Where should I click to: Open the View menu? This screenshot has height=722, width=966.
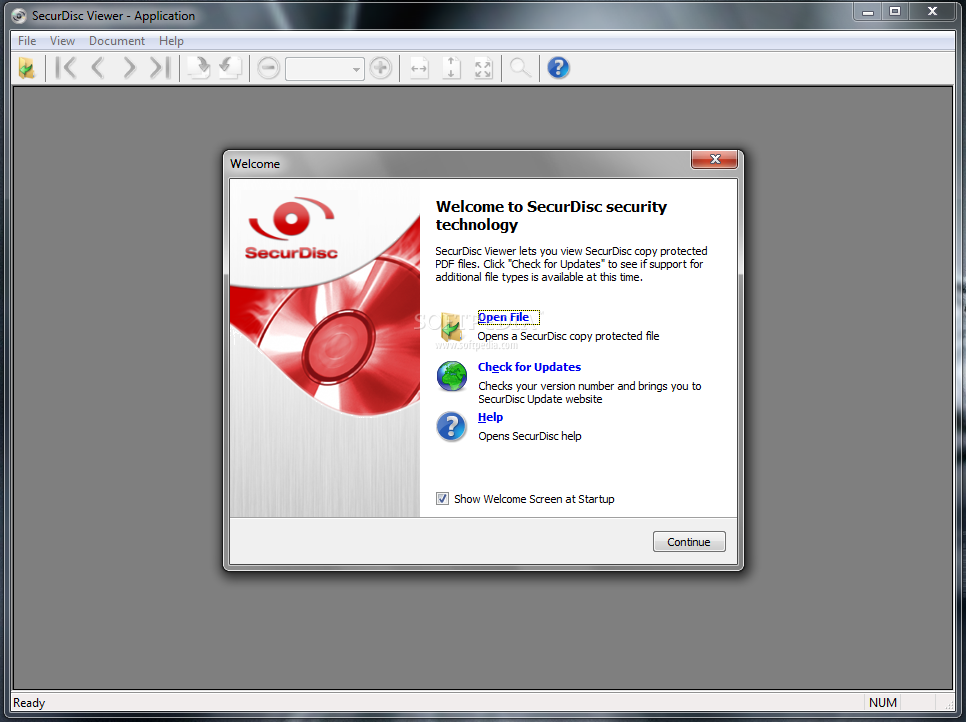point(62,41)
